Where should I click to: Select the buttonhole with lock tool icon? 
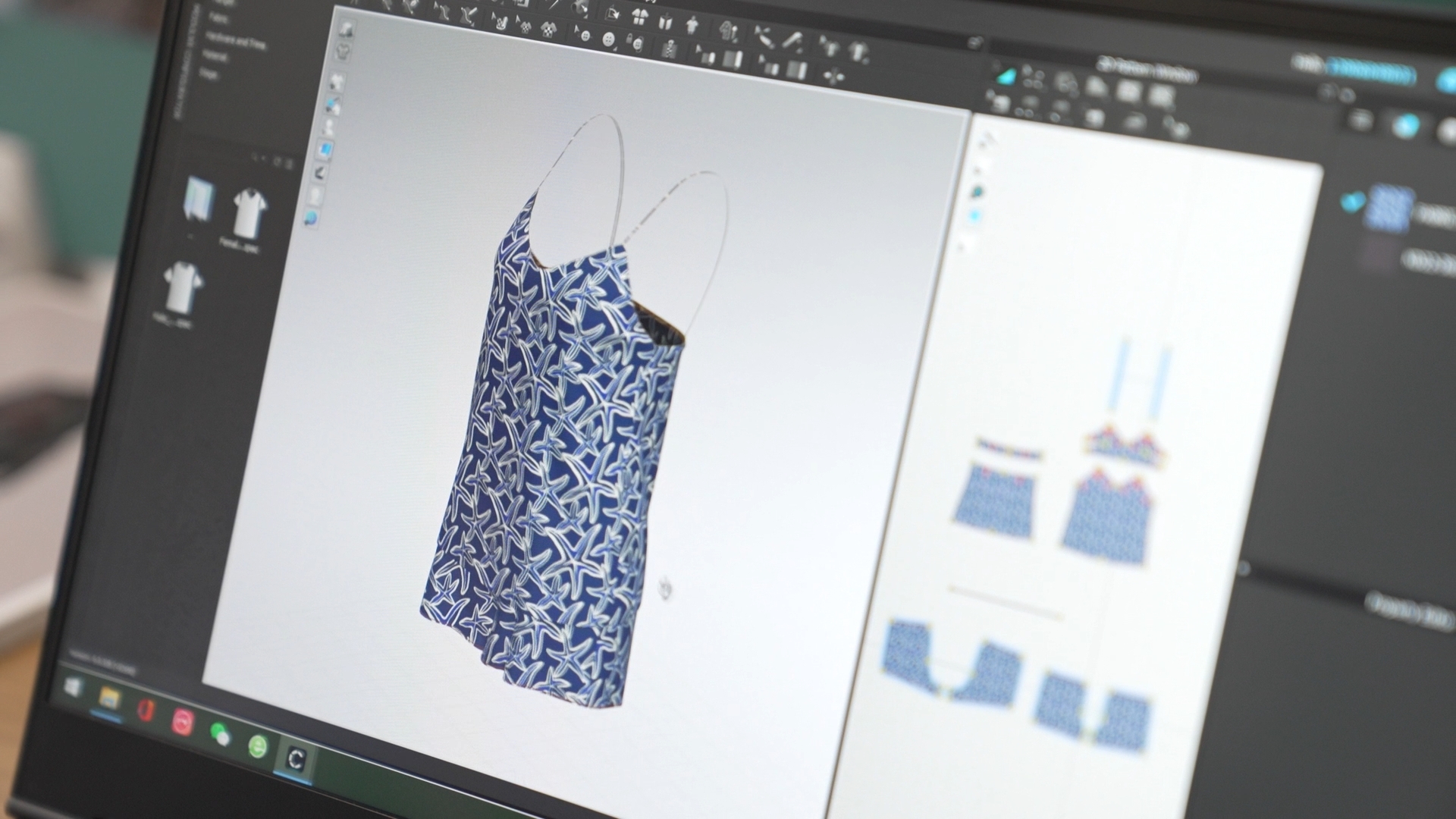click(x=636, y=42)
